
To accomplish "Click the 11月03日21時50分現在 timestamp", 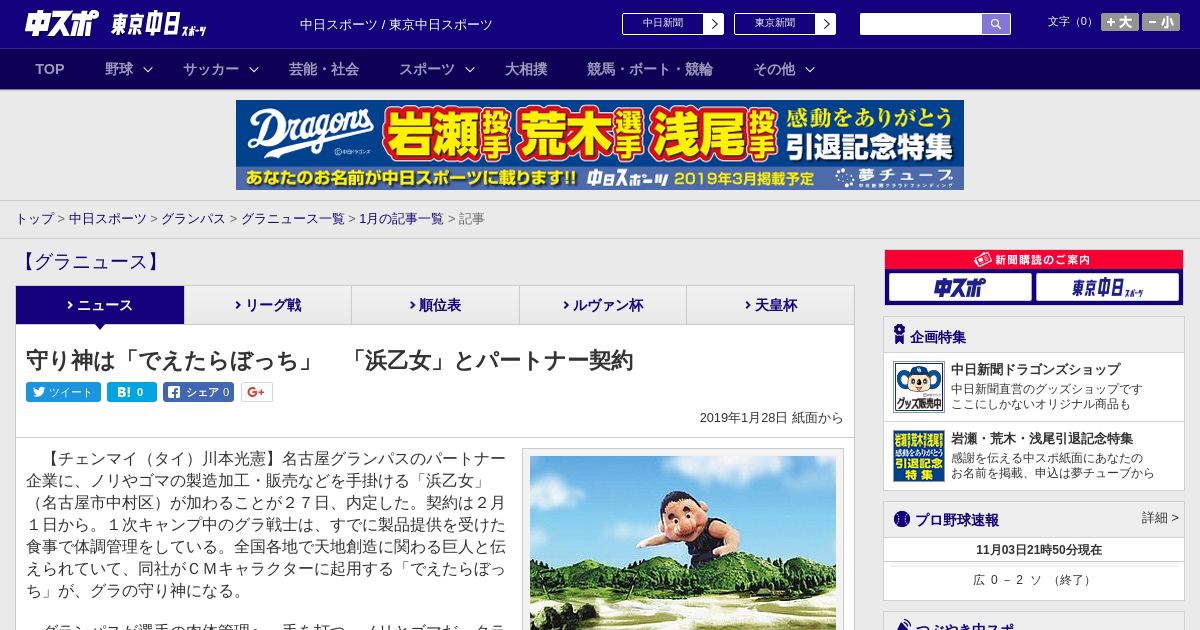I will click(x=1039, y=550).
